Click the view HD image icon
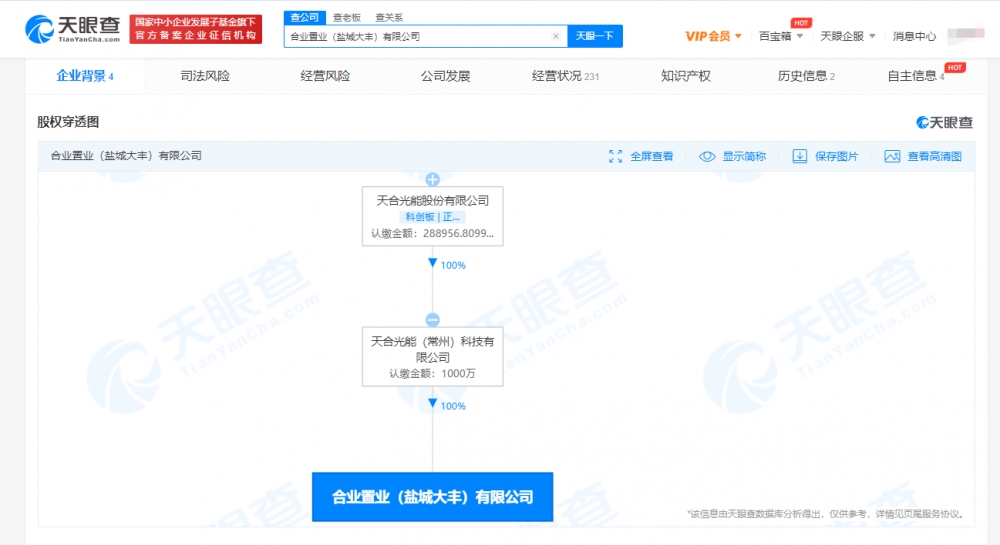1000x545 pixels. tap(892, 156)
